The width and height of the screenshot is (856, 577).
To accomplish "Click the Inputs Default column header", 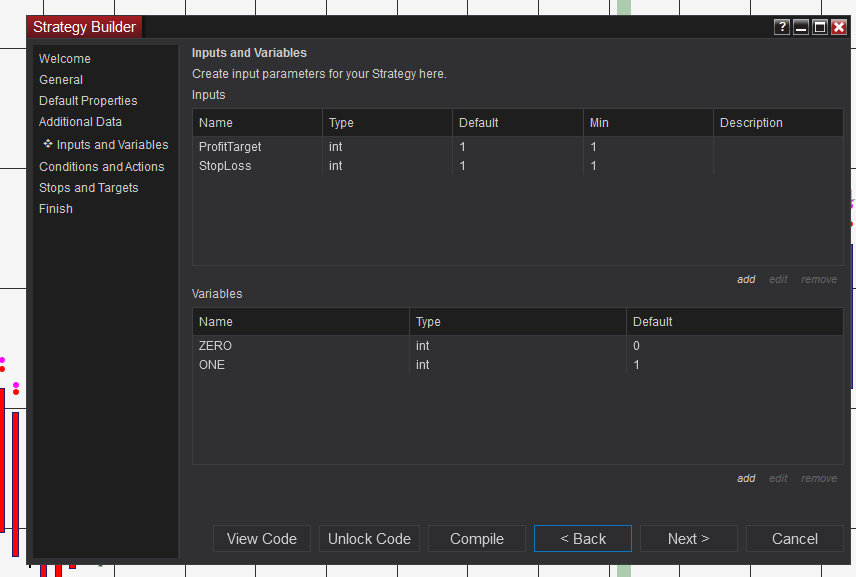I will 518,123.
